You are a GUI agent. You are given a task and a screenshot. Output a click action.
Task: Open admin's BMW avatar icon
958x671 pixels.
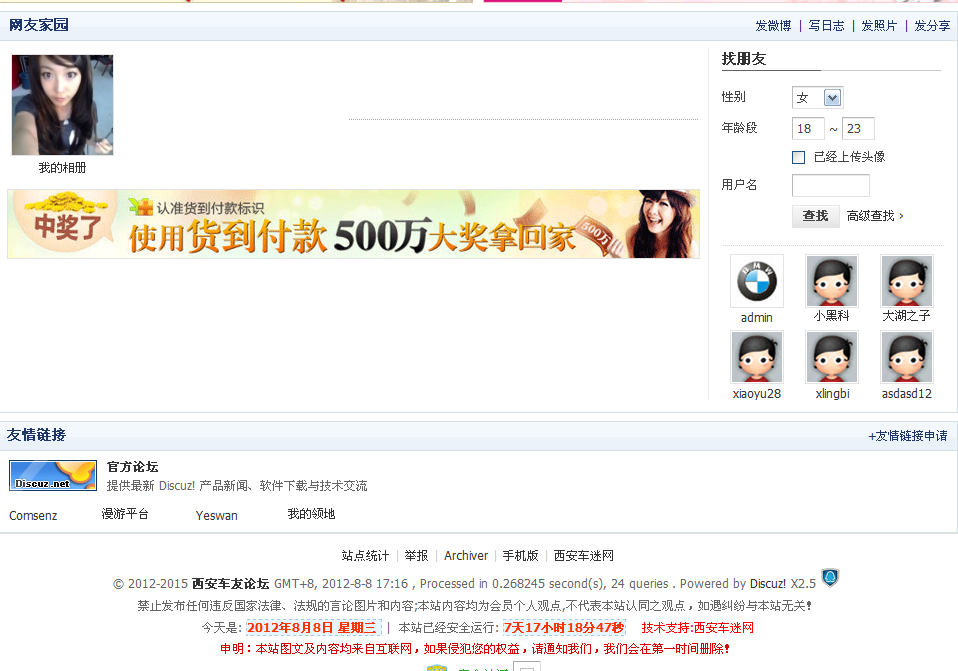[x=756, y=281]
